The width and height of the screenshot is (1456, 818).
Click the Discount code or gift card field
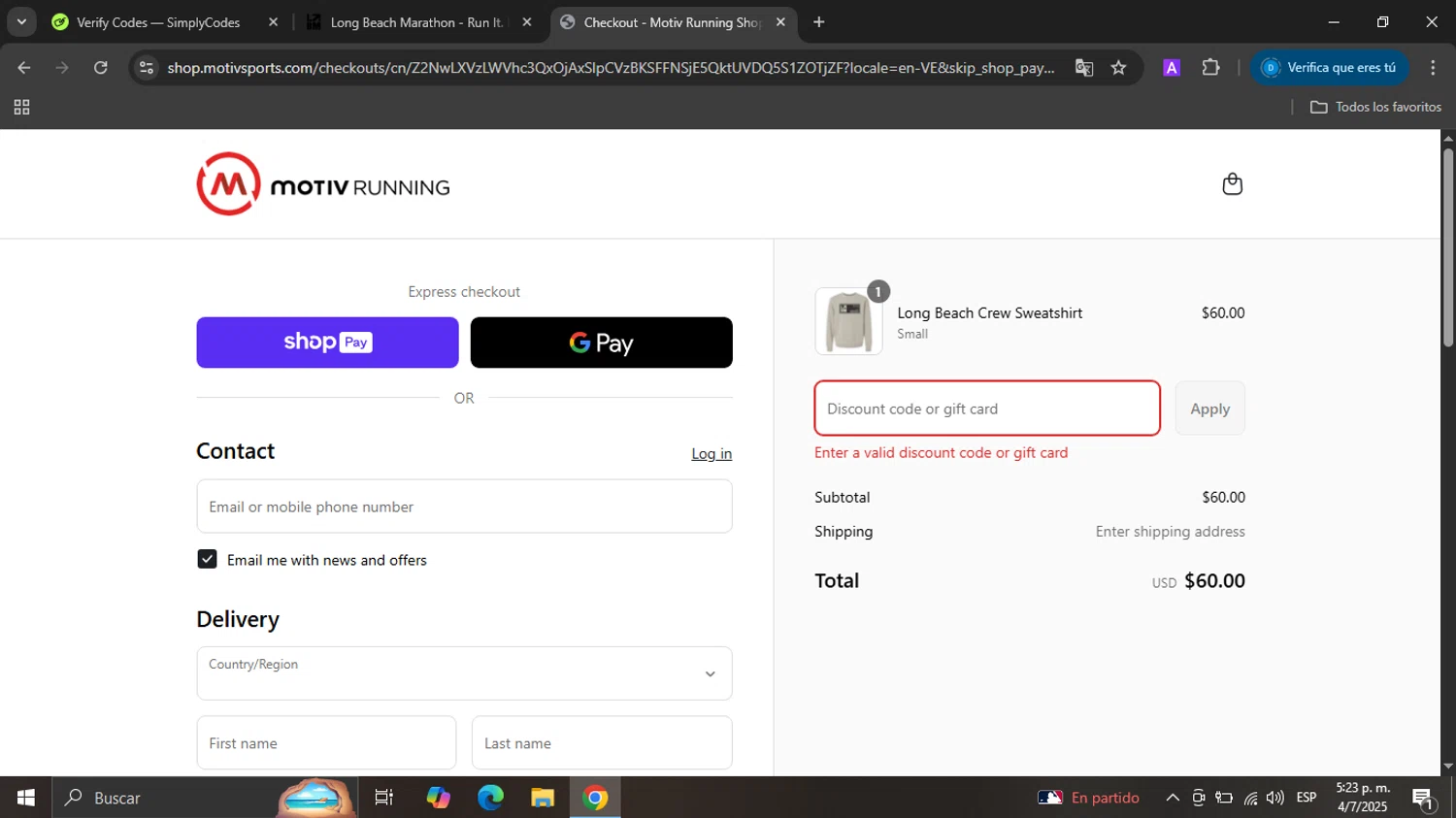click(987, 409)
